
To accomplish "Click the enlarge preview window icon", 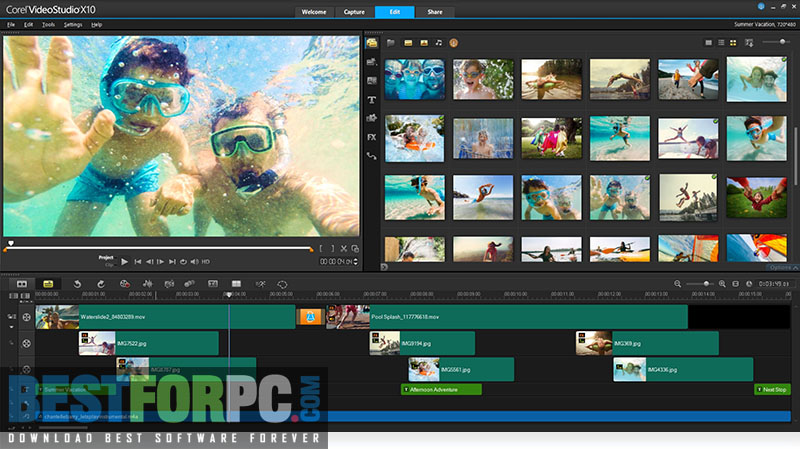I will [x=355, y=248].
